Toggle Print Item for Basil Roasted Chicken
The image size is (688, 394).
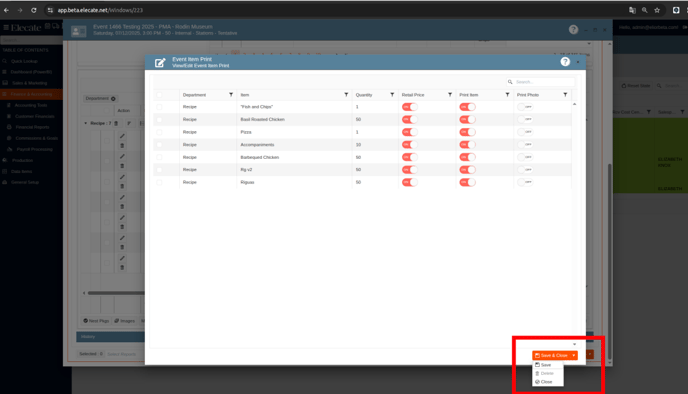[x=467, y=119]
